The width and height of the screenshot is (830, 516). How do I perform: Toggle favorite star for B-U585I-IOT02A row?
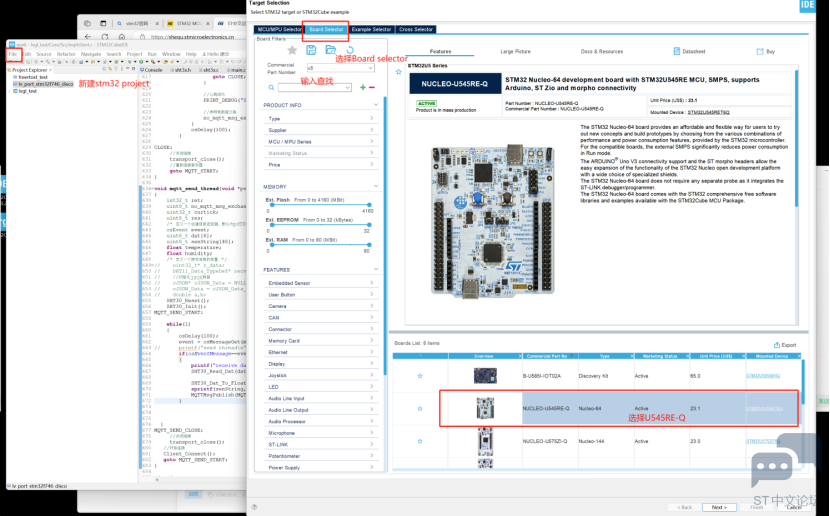[420, 376]
